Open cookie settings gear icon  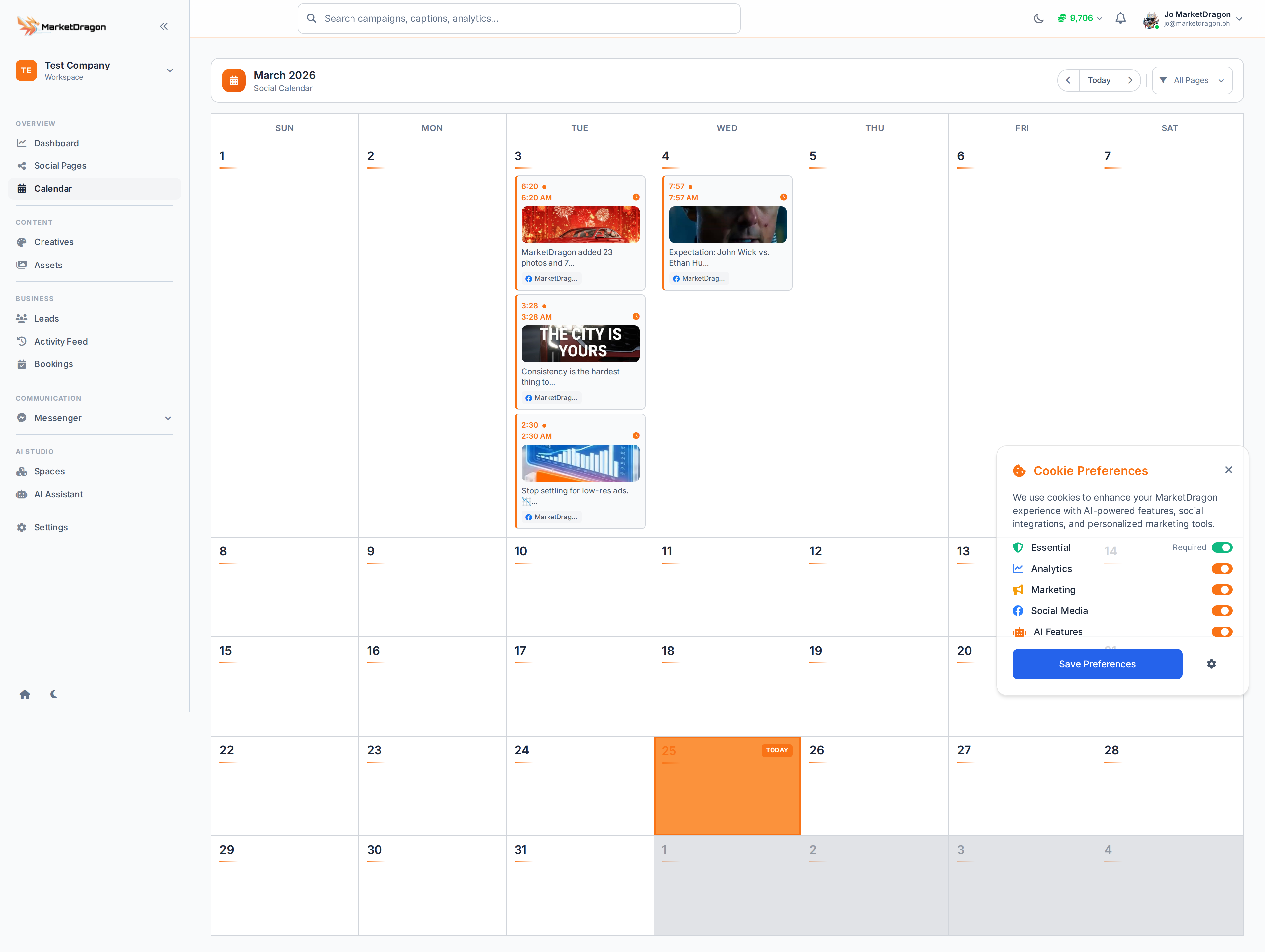[x=1211, y=664]
